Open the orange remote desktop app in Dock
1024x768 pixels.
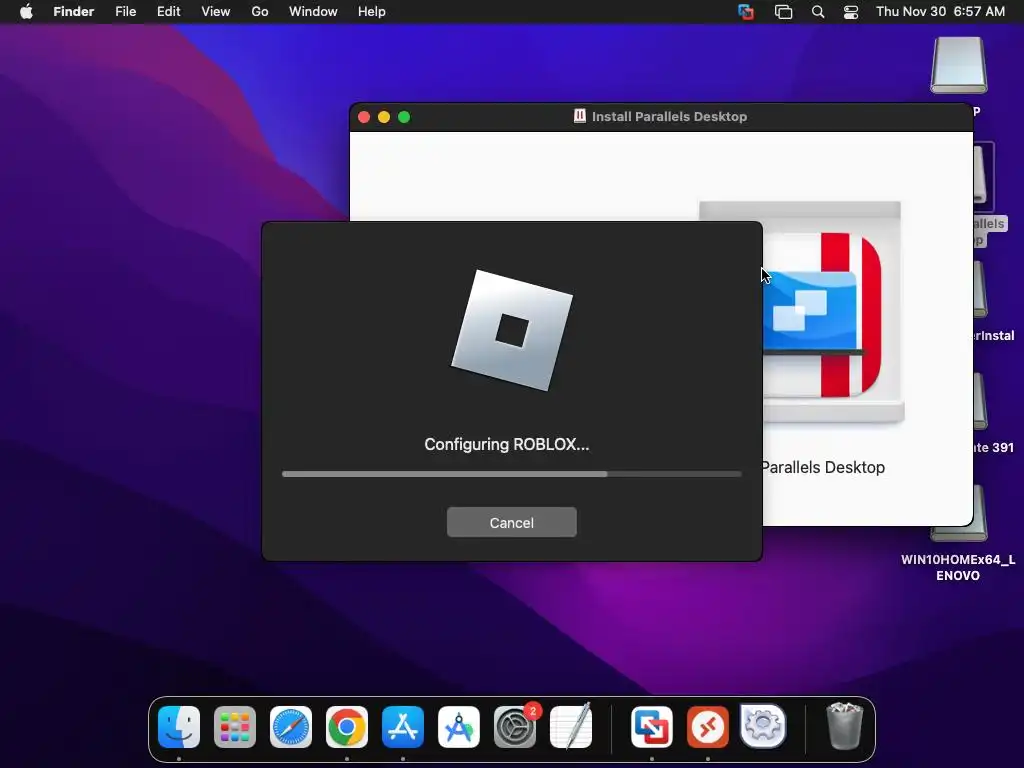point(708,727)
